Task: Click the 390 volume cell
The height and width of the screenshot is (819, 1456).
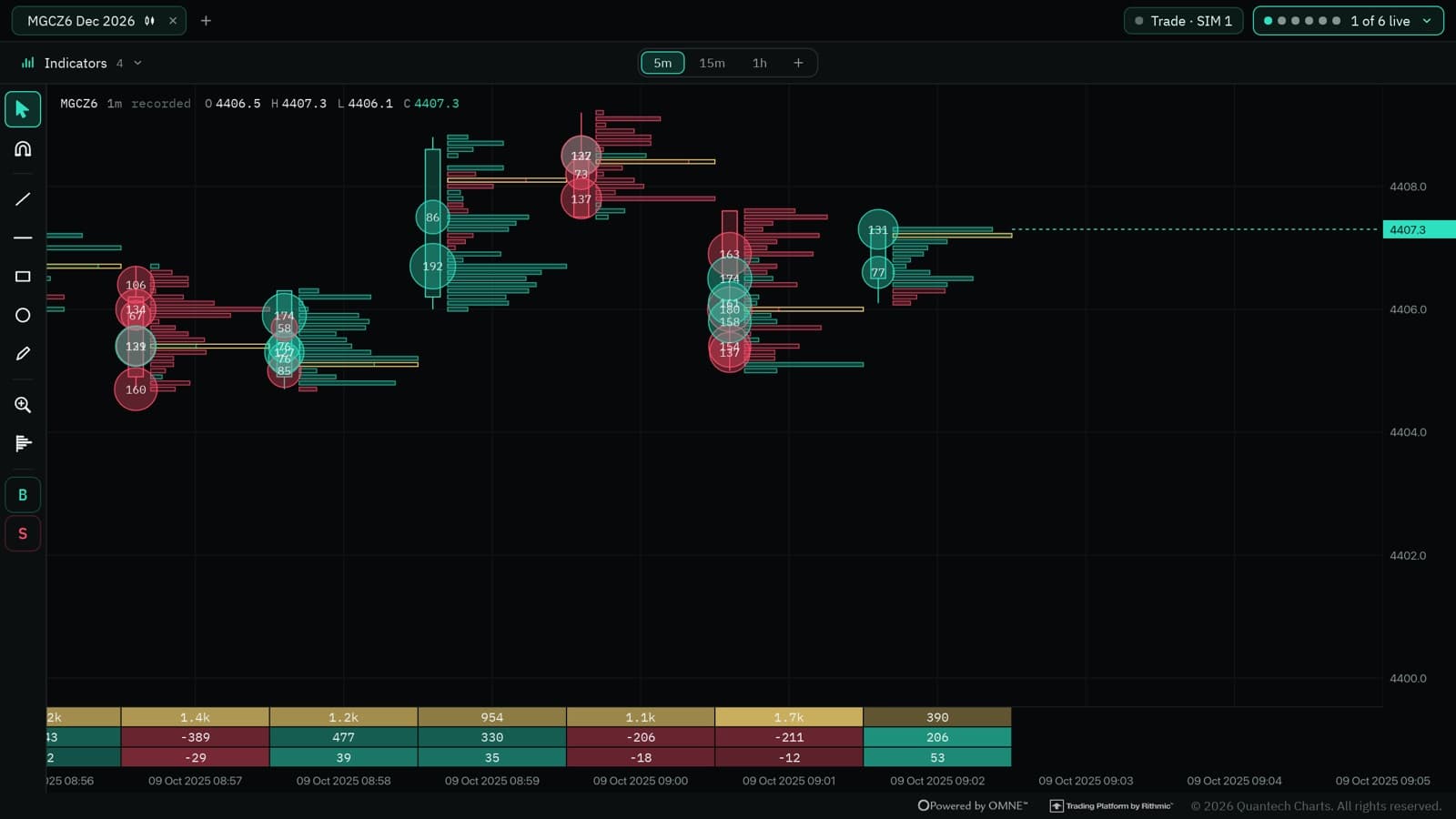Action: [937, 717]
